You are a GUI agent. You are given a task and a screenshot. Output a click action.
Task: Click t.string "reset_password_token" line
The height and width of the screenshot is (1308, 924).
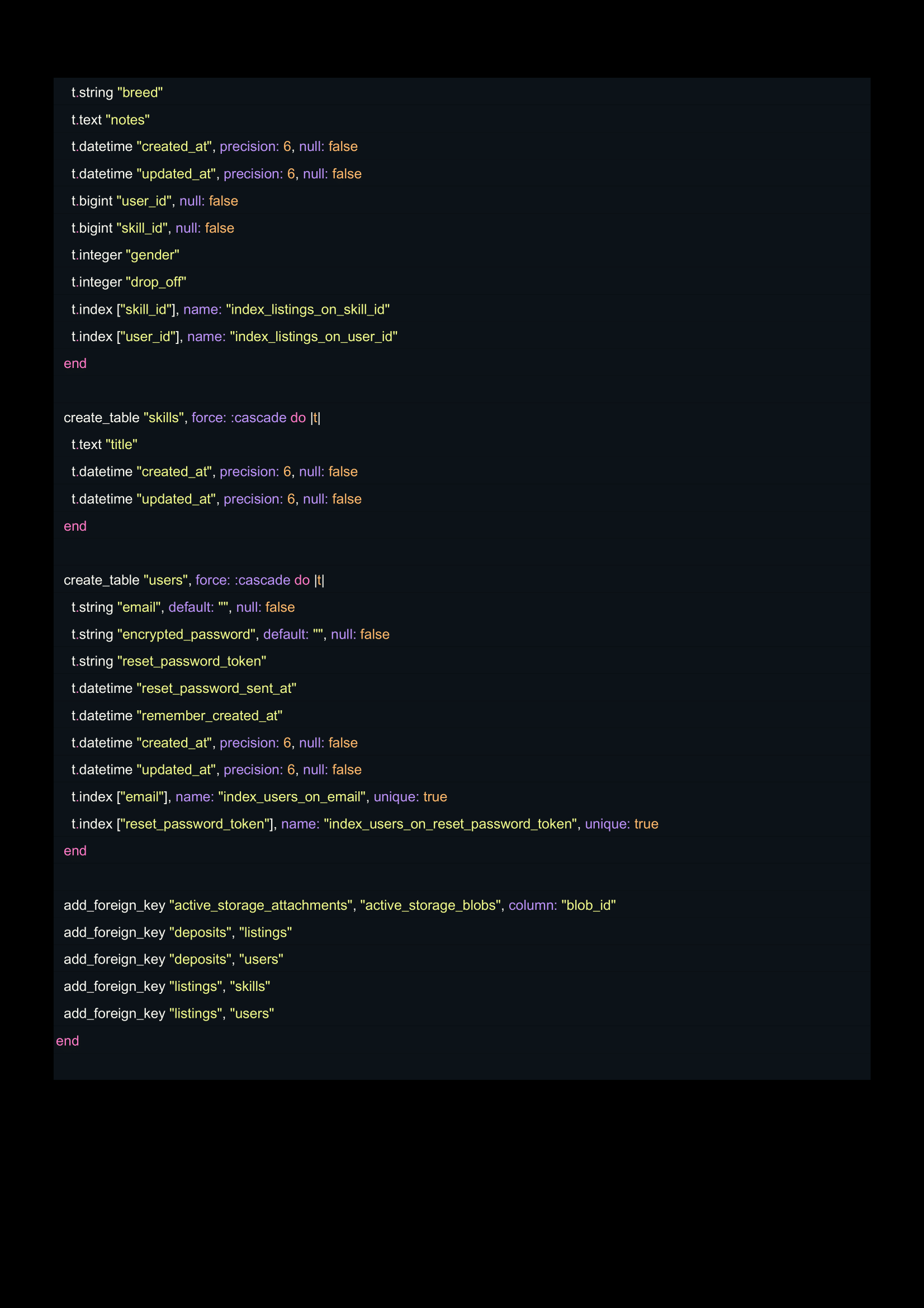coord(168,662)
